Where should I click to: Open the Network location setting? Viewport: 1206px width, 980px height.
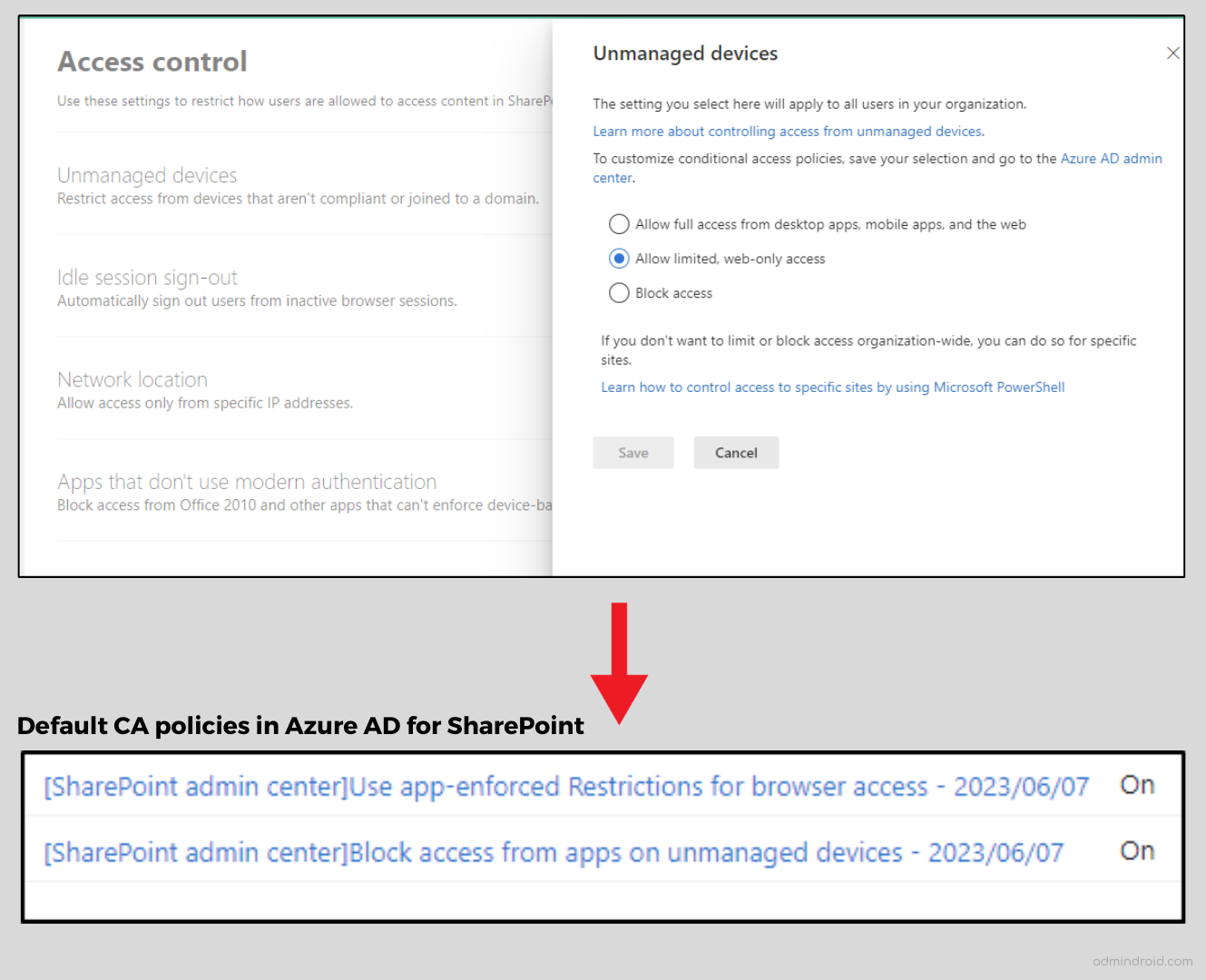[x=132, y=379]
